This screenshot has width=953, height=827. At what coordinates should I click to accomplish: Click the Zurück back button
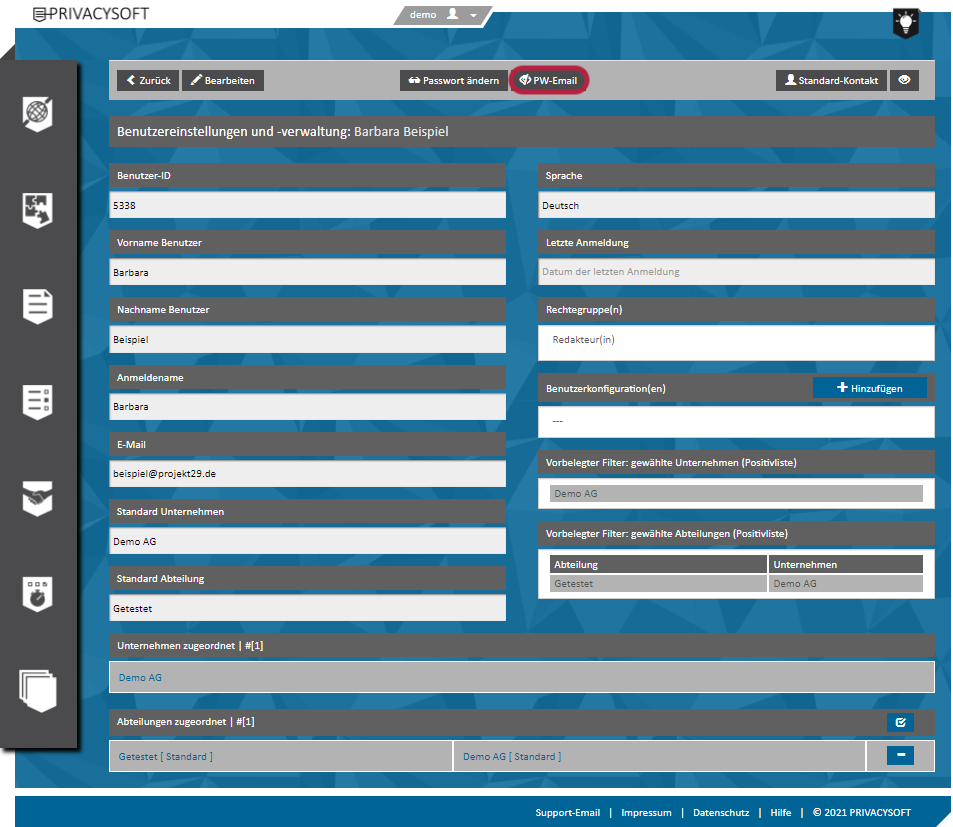[148, 81]
